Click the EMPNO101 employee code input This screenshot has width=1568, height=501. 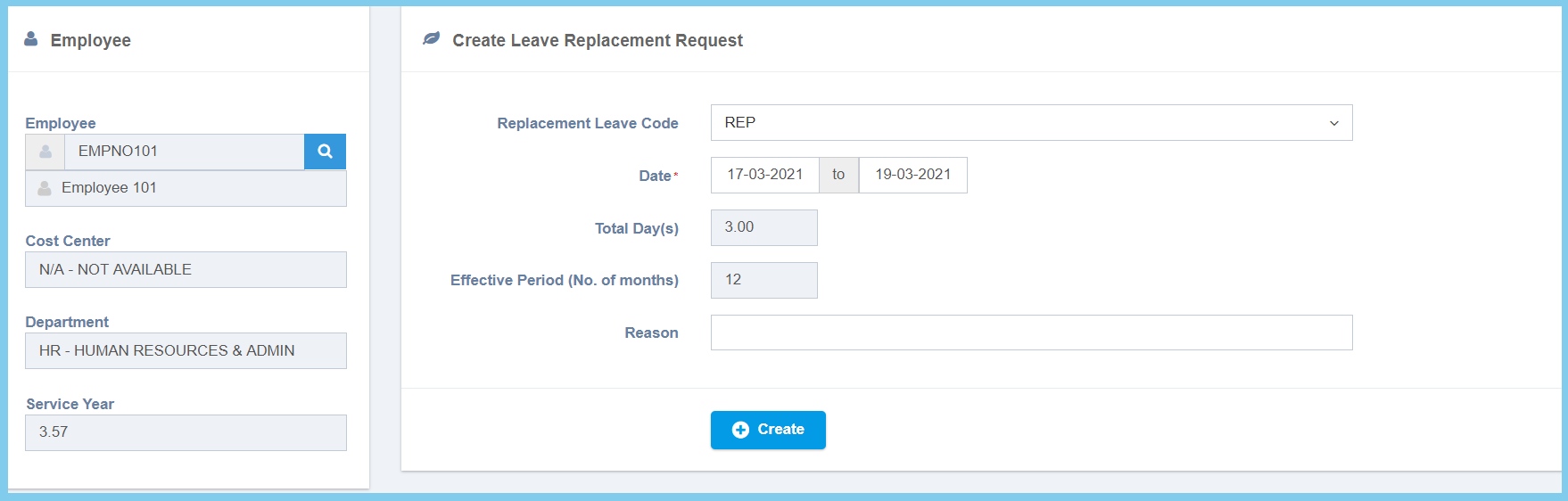pyautogui.click(x=184, y=152)
